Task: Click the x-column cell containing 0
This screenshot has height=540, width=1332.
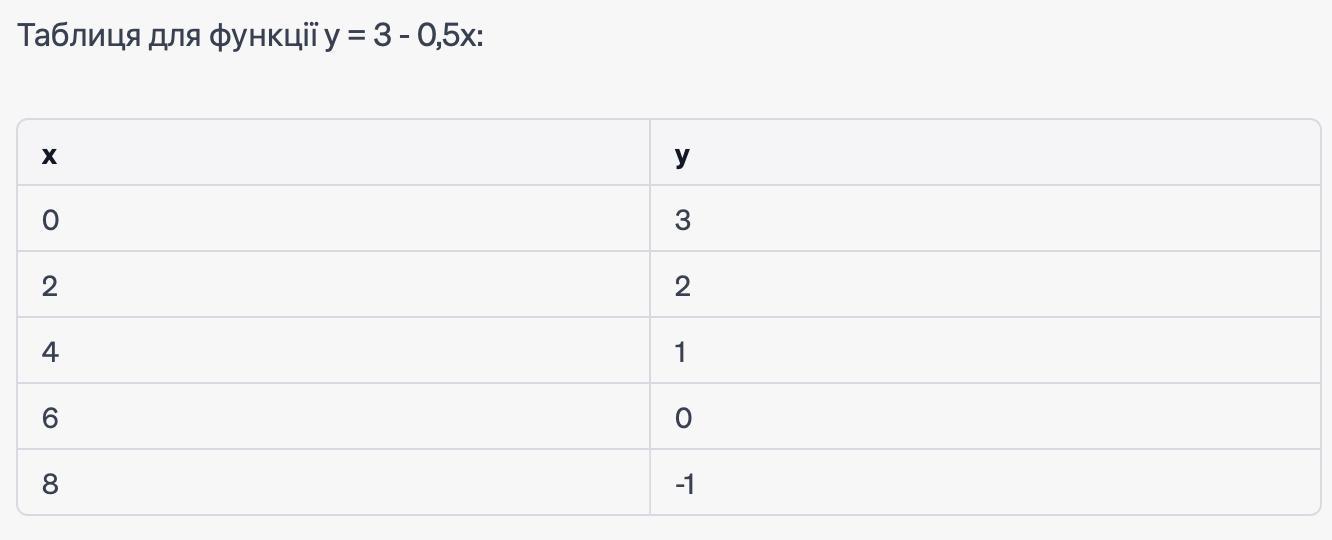Action: [333, 219]
